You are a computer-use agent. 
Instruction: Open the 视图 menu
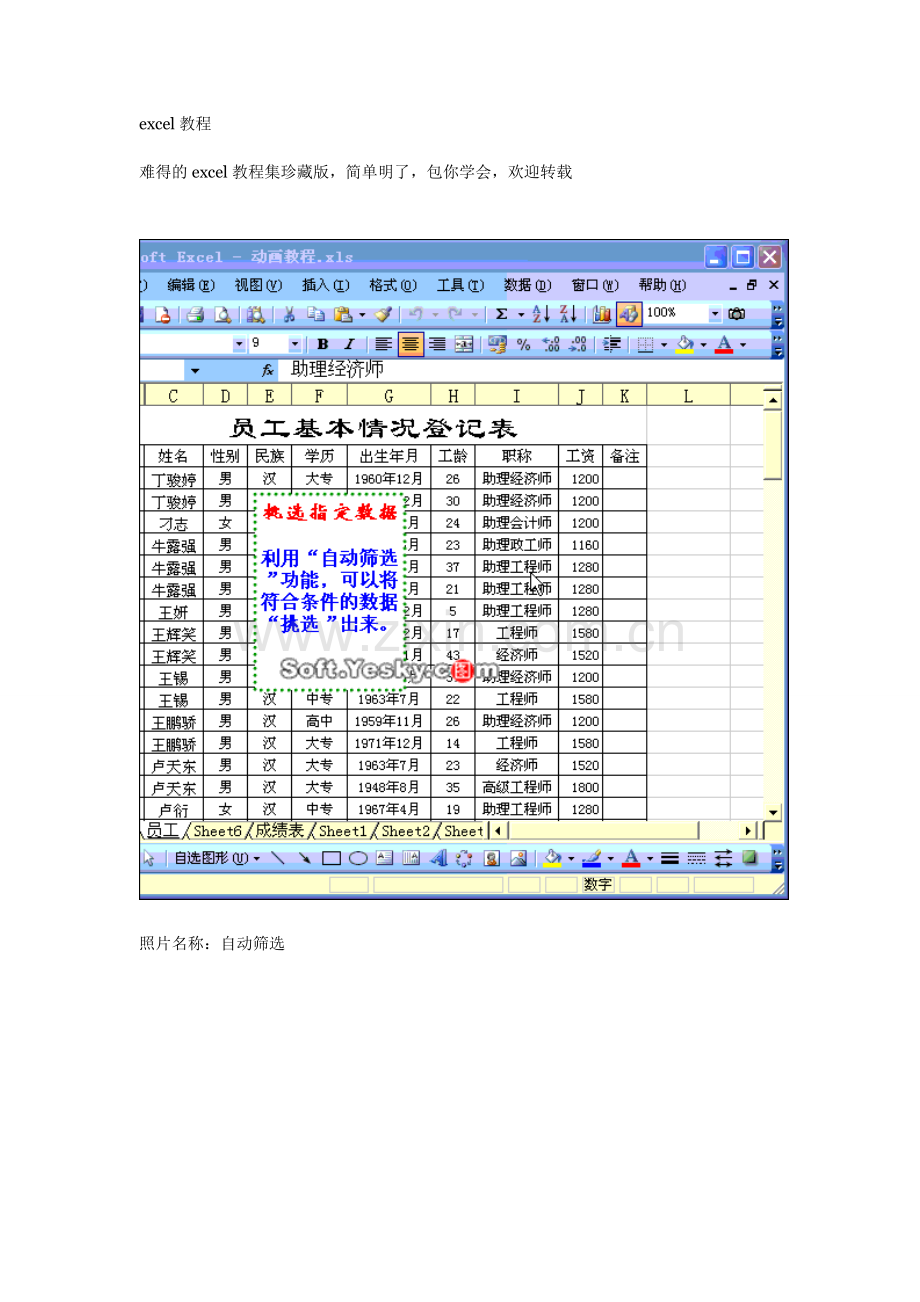258,285
